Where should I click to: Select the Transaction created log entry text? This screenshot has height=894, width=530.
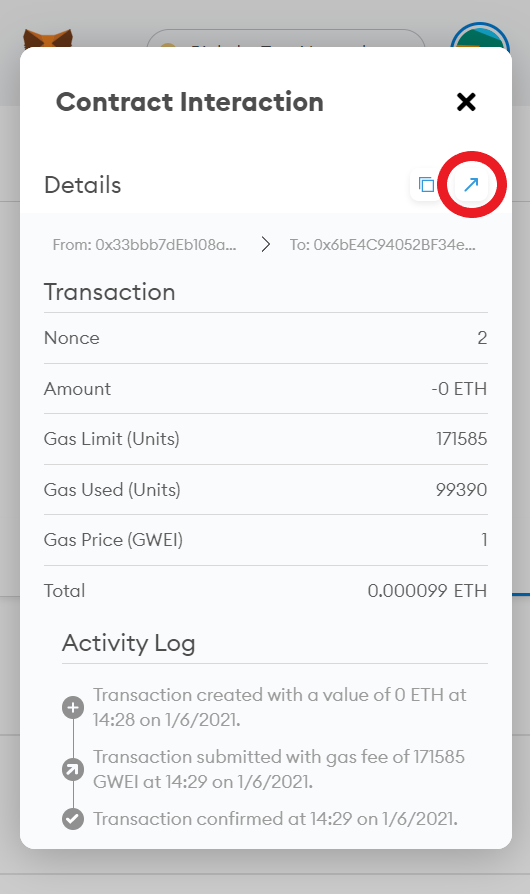280,707
